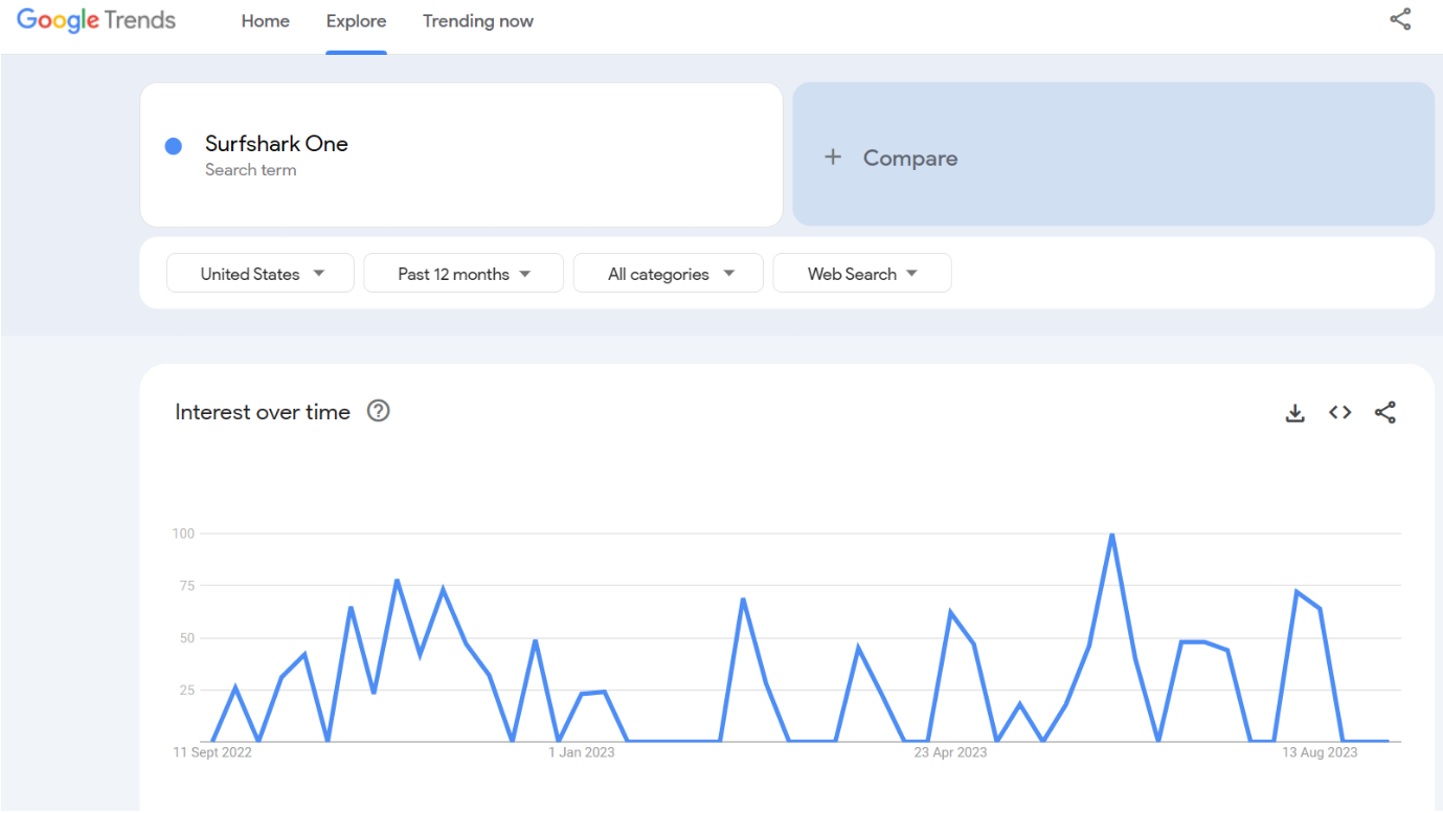Click the 100 peak point on the chart line
Image resolution: width=1443 pixels, height=813 pixels.
[x=1112, y=535]
